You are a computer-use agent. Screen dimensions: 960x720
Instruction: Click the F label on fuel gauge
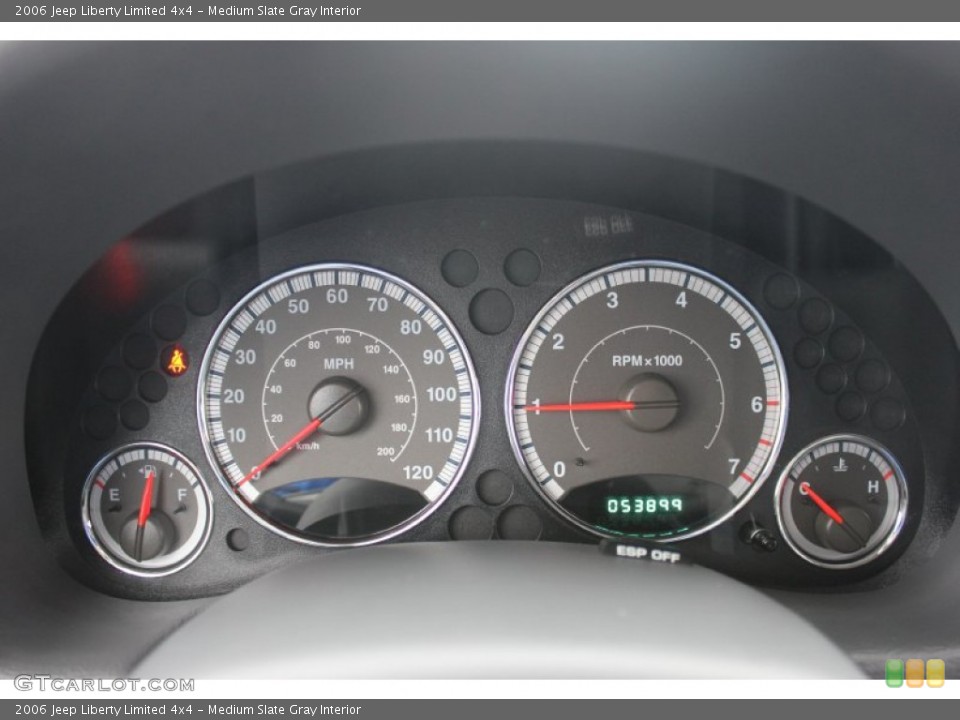point(182,494)
